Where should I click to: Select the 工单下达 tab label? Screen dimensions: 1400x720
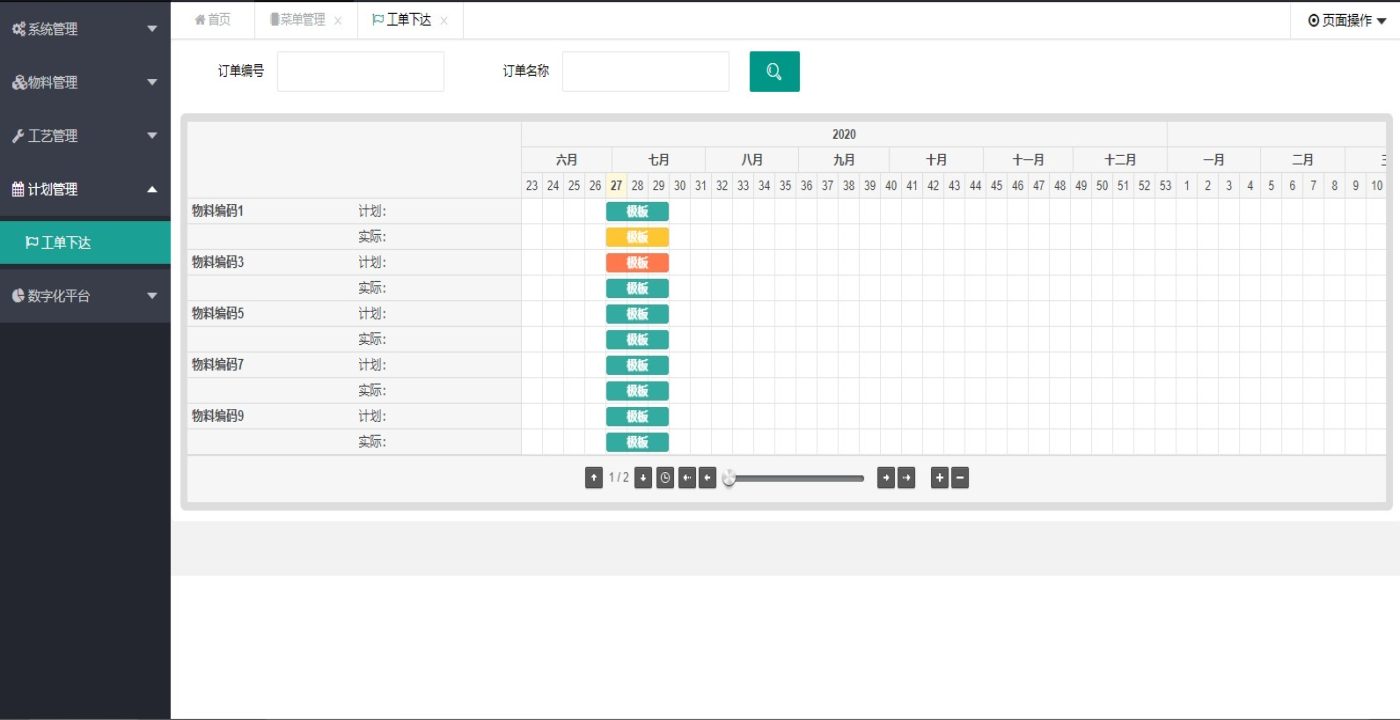[409, 20]
